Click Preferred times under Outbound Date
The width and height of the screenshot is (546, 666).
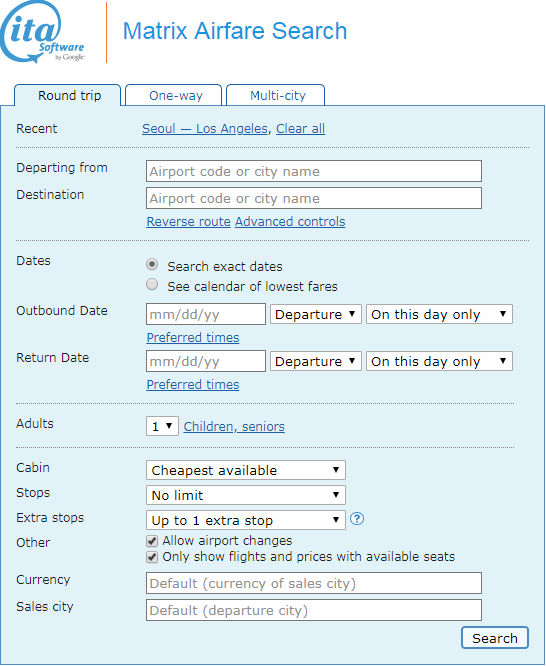coord(193,338)
